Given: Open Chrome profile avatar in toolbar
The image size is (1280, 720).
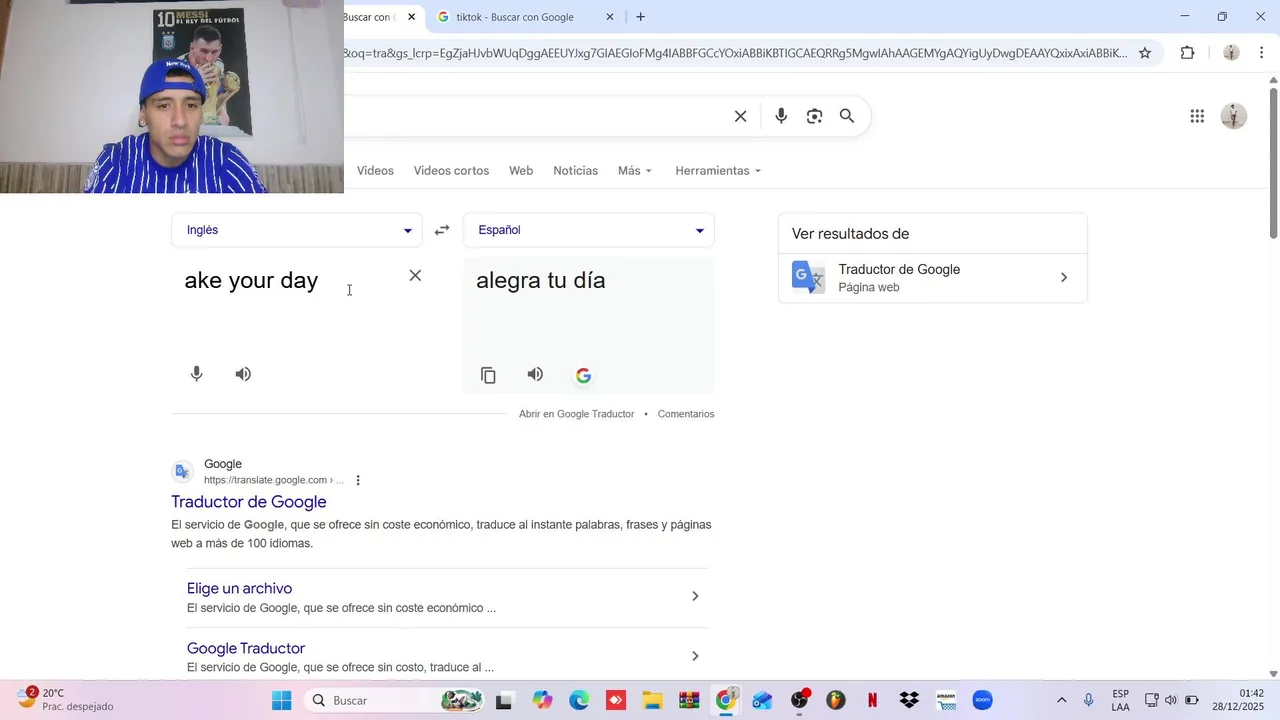Looking at the screenshot, I should (1231, 53).
